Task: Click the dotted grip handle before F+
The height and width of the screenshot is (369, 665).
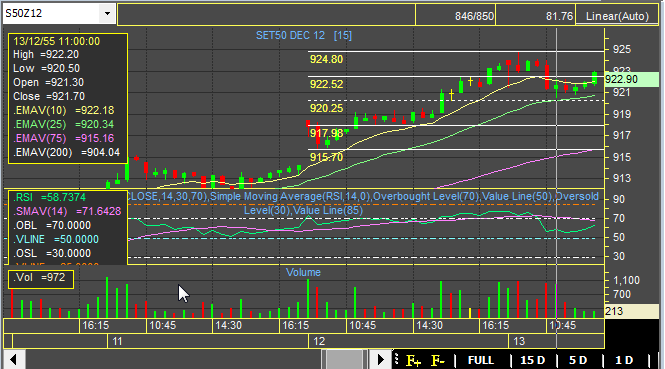Action: point(397,359)
